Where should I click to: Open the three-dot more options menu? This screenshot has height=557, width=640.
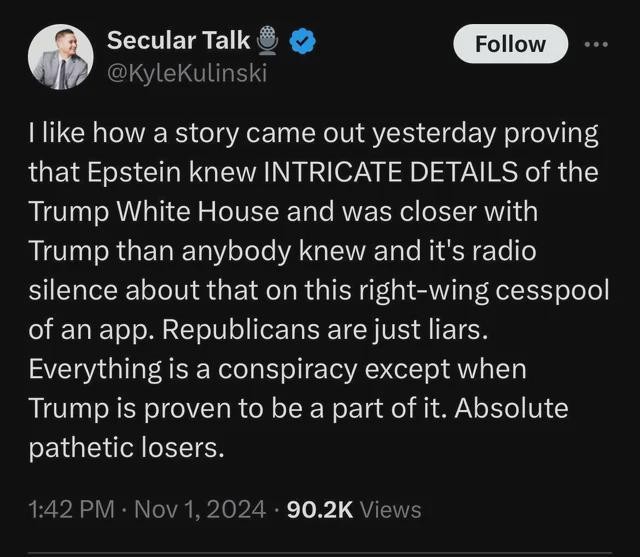(x=596, y=45)
